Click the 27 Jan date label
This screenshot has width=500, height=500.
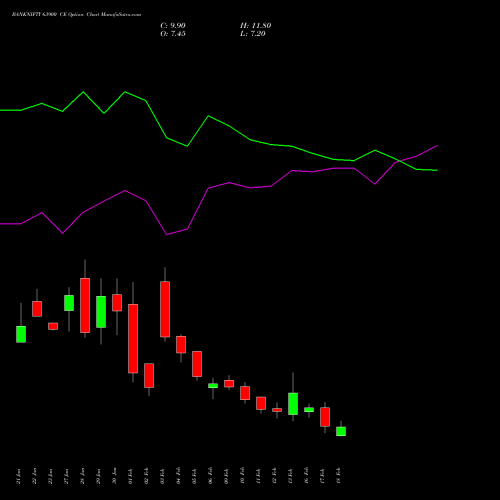[x=67, y=476]
